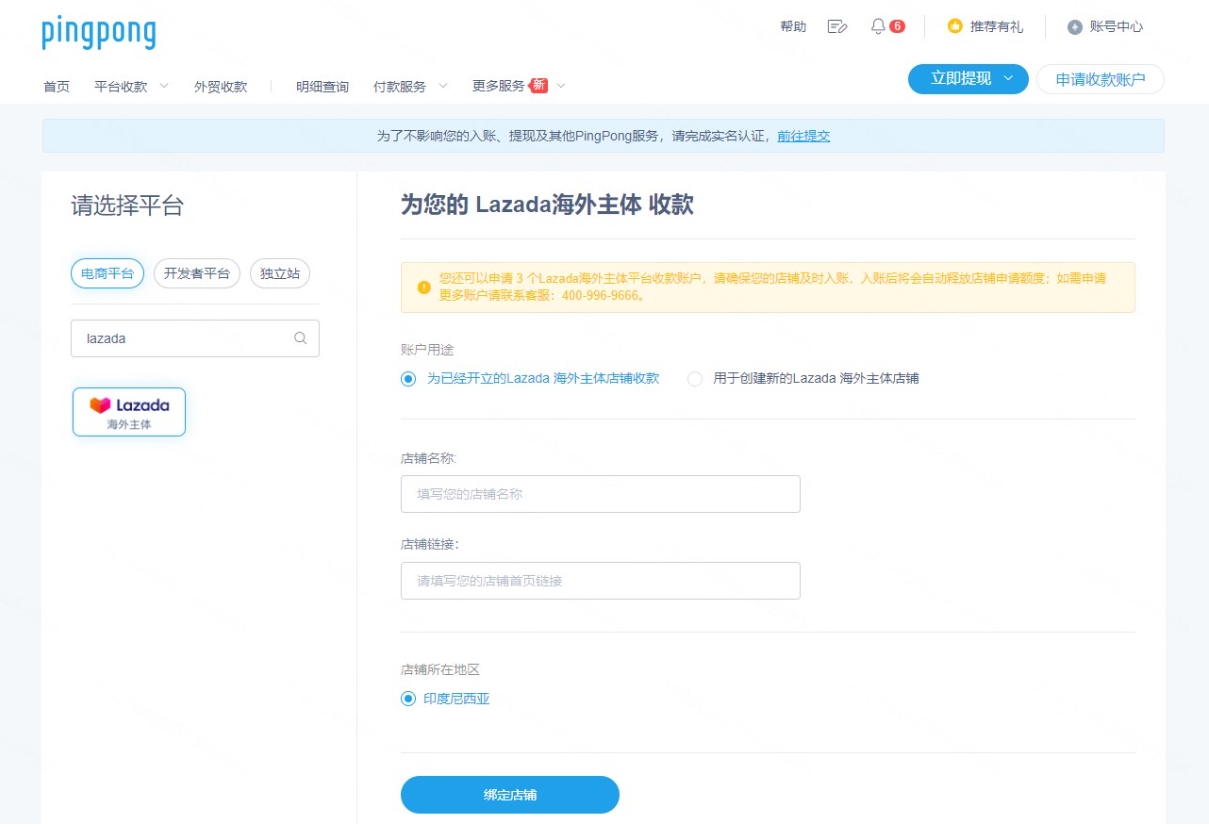Expand the 平台收款 dropdown menu
Image resolution: width=1209 pixels, height=827 pixels.
pyautogui.click(x=120, y=85)
